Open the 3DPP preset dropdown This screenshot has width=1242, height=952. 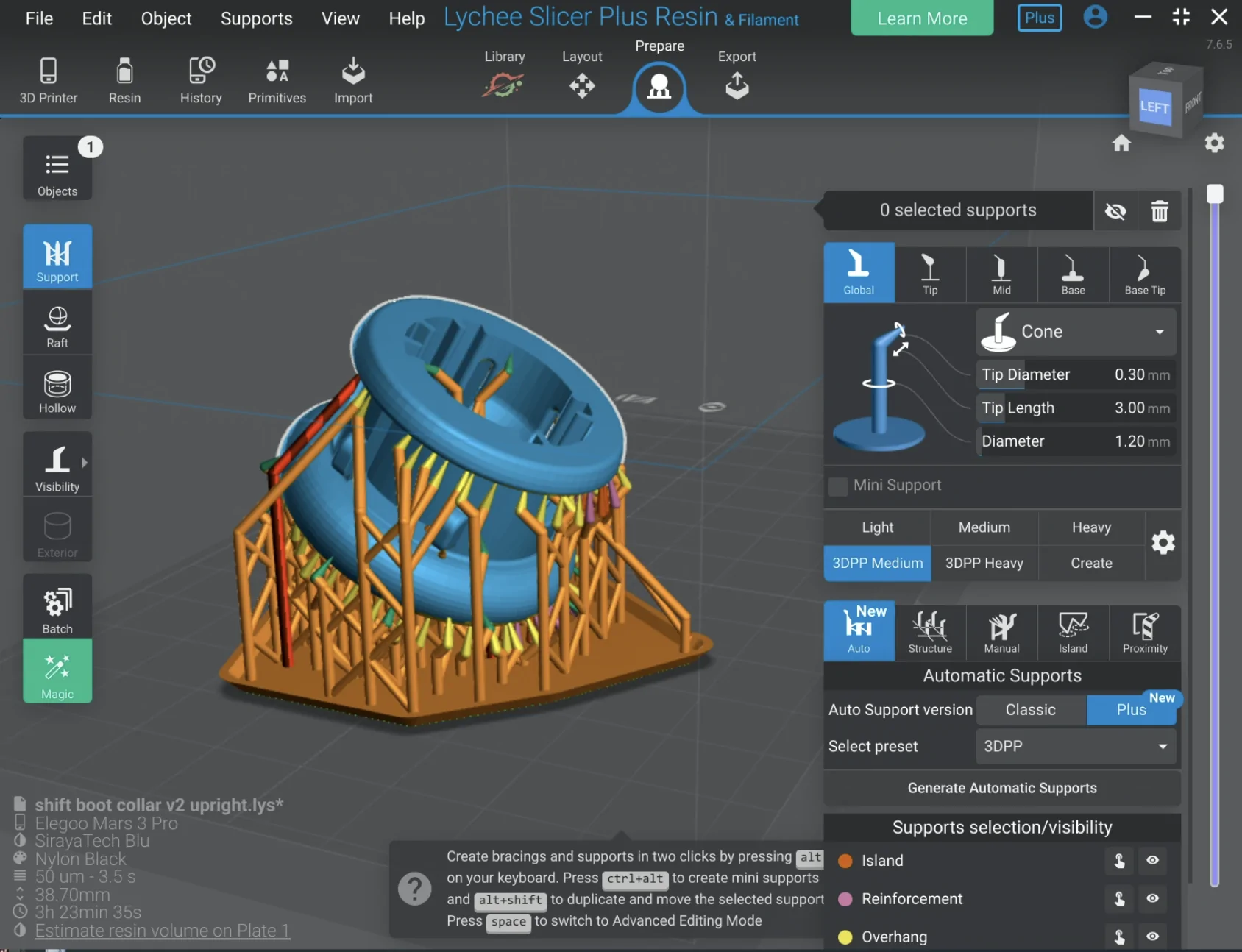[x=1076, y=746]
